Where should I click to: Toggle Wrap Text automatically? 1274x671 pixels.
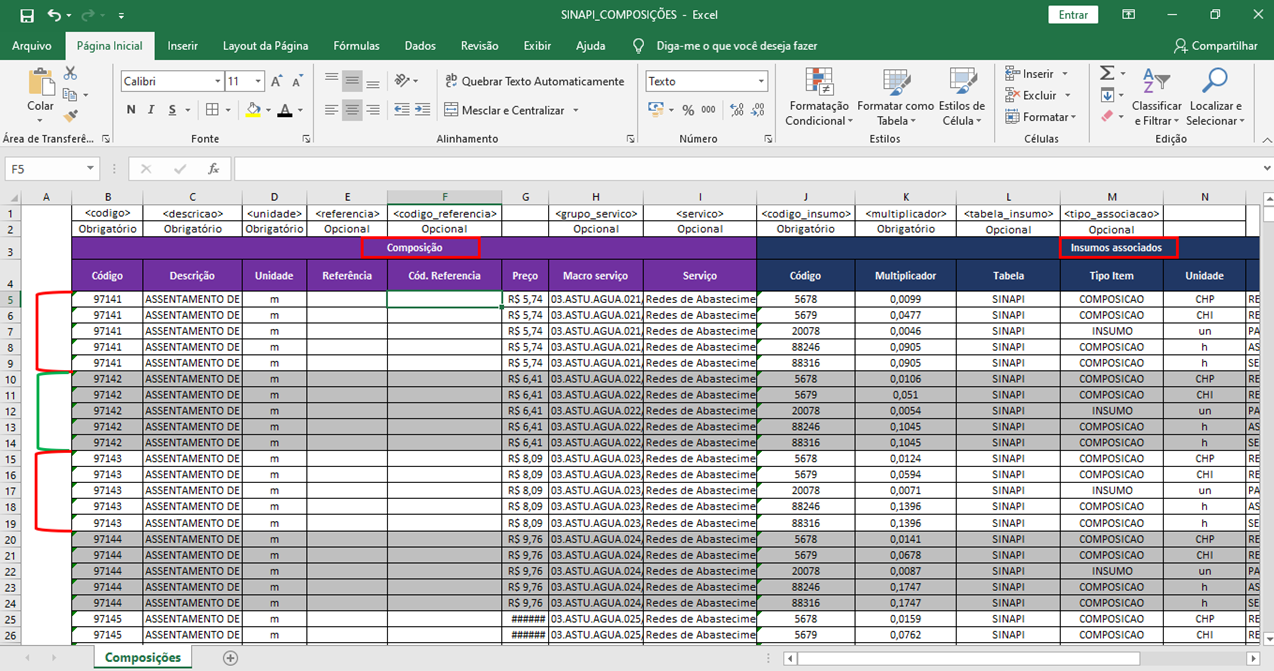534,81
